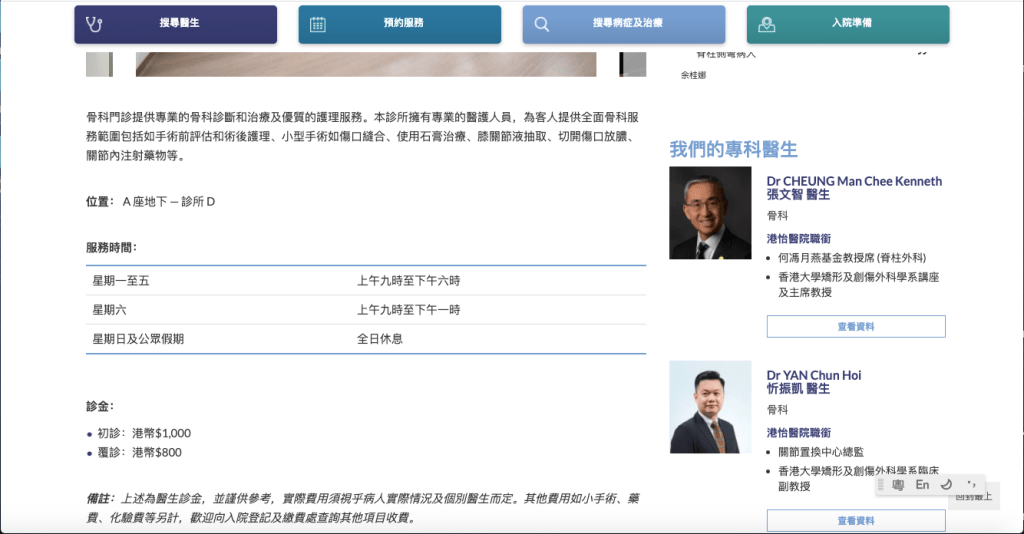Image resolution: width=1024 pixels, height=534 pixels.
Task: Toggle the moon icon in IME toolbar
Action: point(946,485)
